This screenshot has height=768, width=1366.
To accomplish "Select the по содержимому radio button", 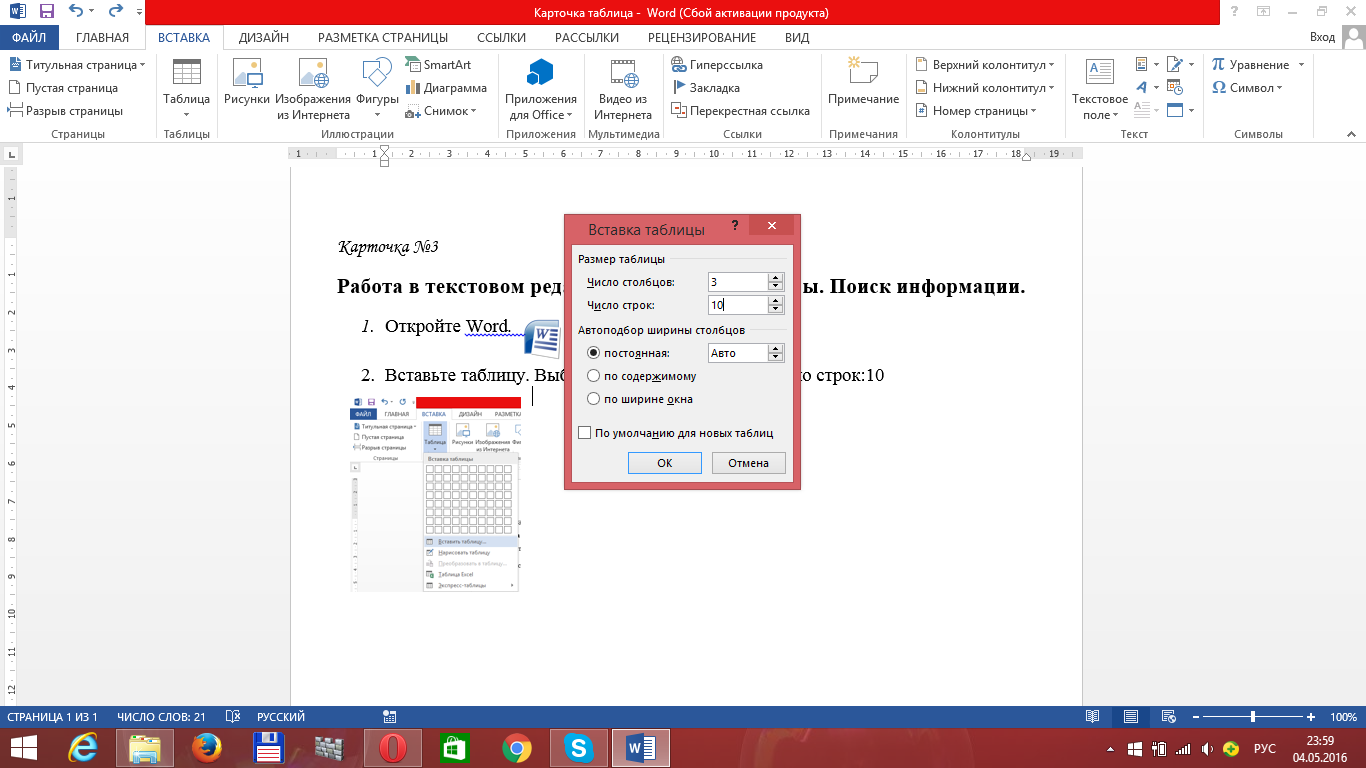I will point(594,376).
